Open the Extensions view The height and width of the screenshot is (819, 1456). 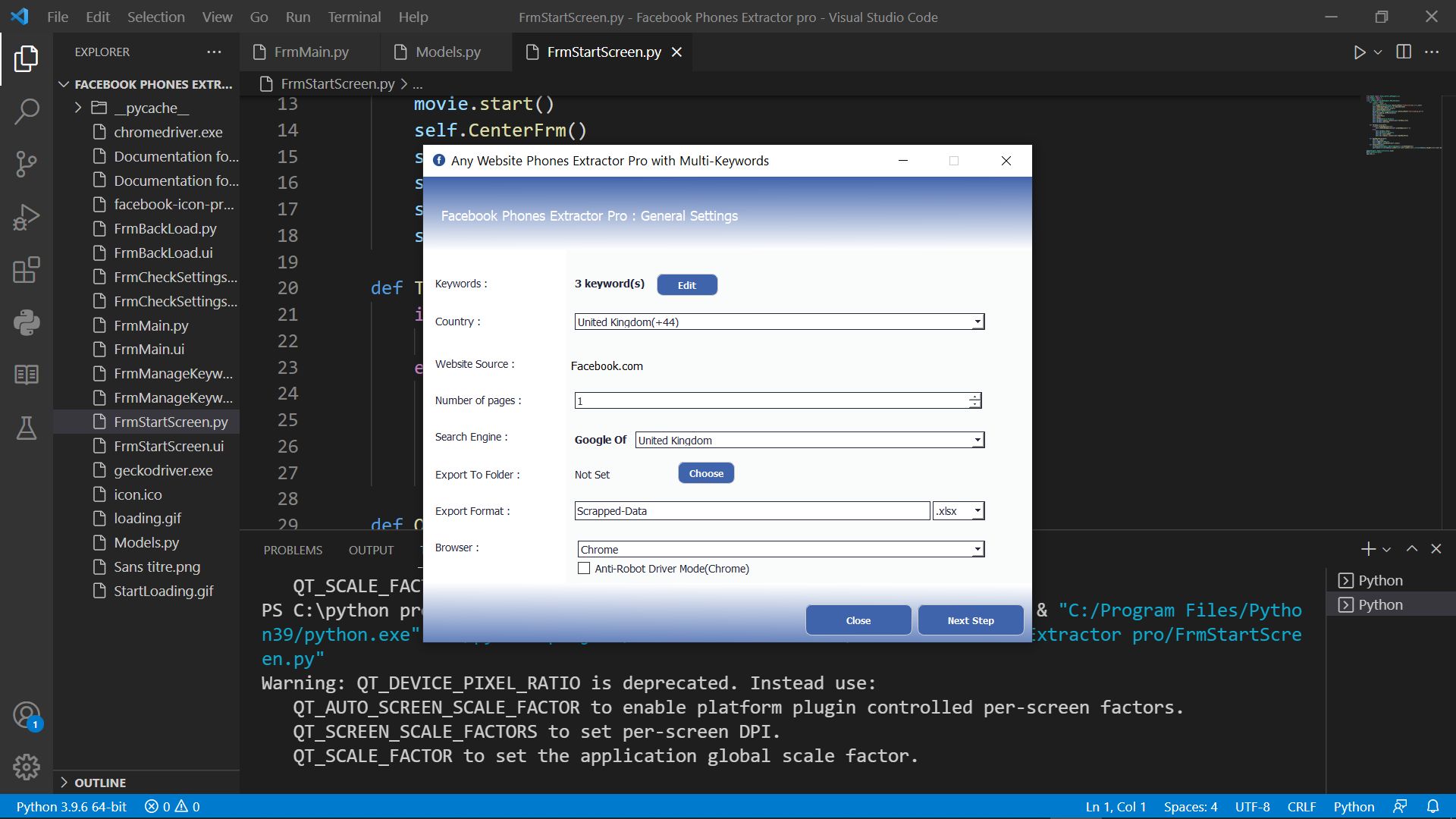(x=27, y=270)
